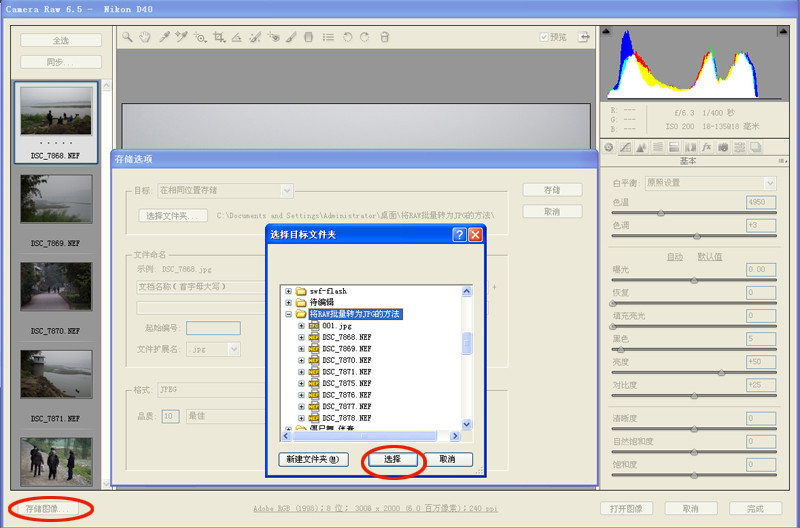Toggle highlight clipping warning in histogram
This screenshot has height=528, width=800.
(783, 31)
